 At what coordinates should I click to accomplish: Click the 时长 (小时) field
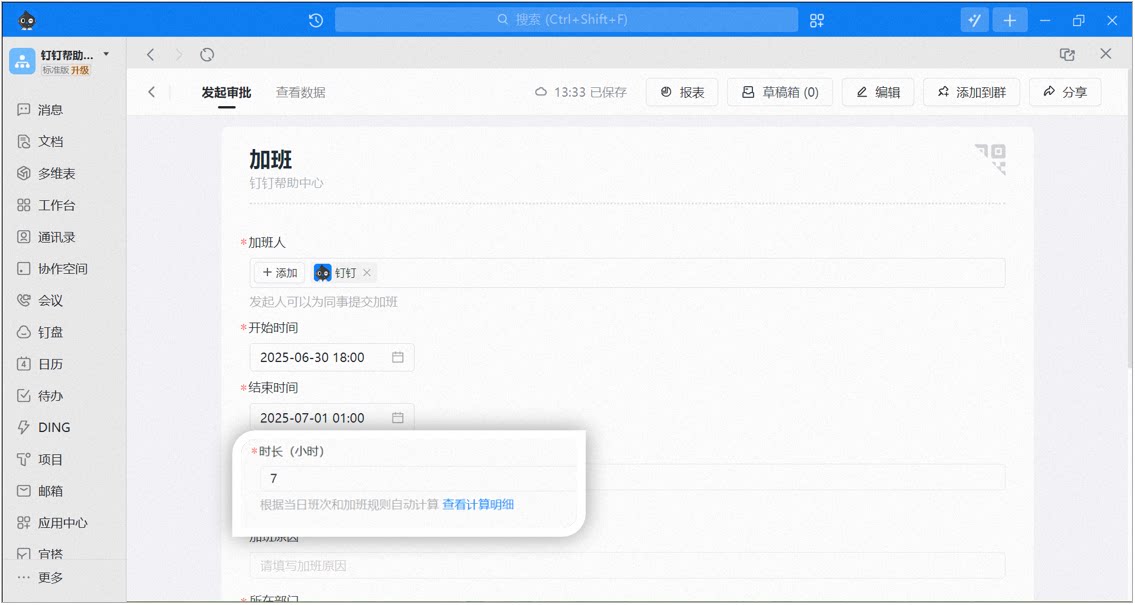[417, 478]
